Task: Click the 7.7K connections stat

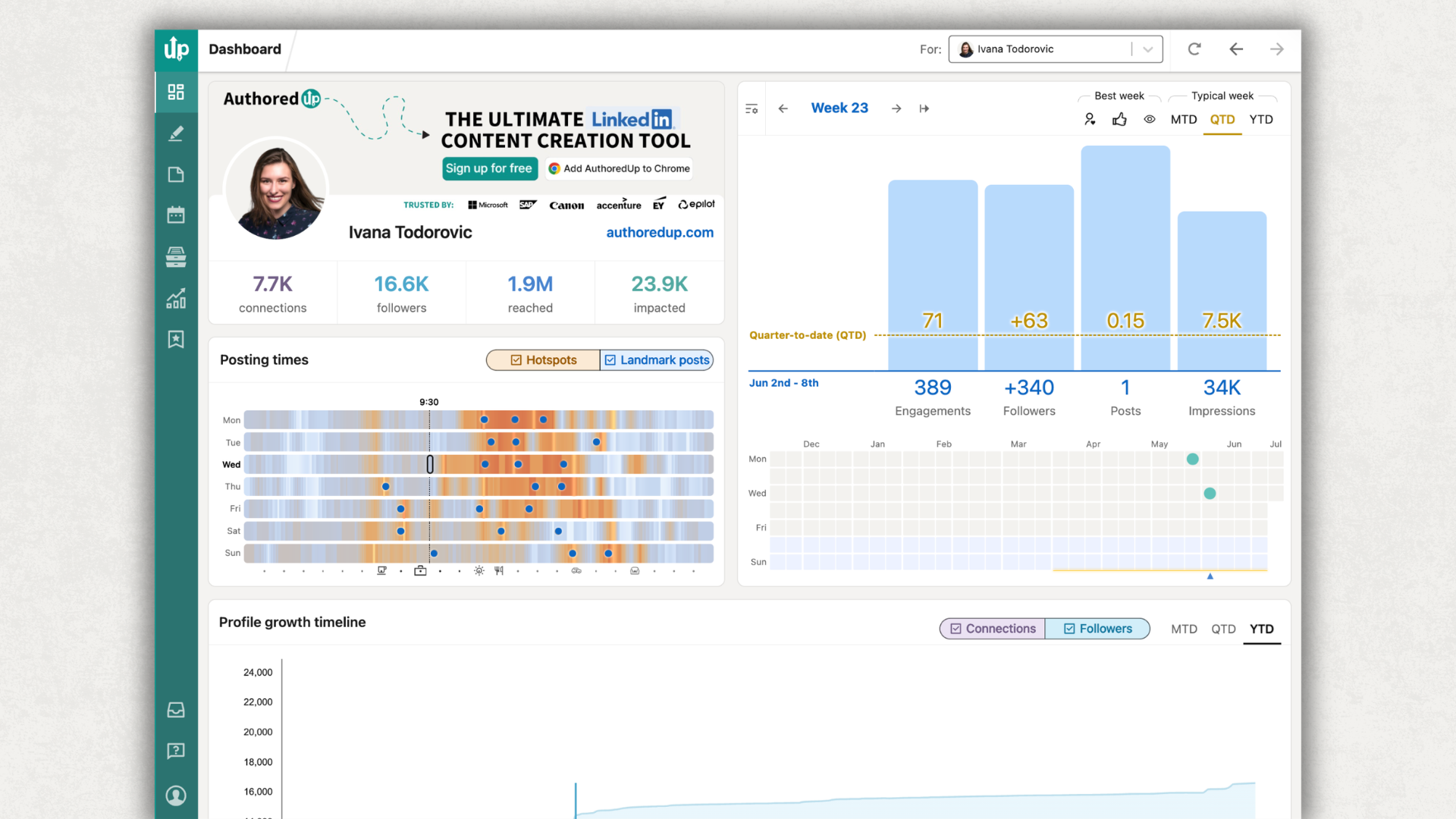Action: click(273, 293)
